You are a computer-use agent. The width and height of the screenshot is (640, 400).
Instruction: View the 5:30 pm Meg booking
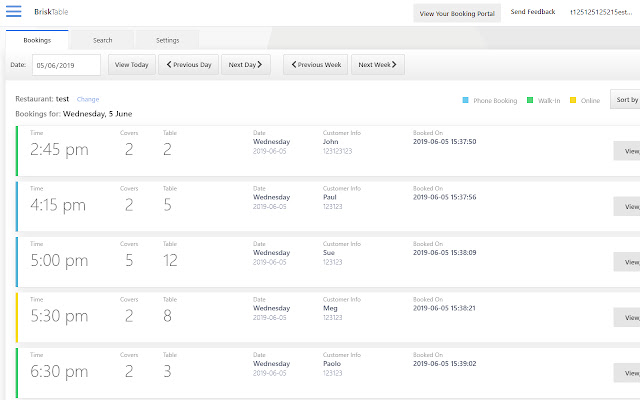tap(627, 318)
